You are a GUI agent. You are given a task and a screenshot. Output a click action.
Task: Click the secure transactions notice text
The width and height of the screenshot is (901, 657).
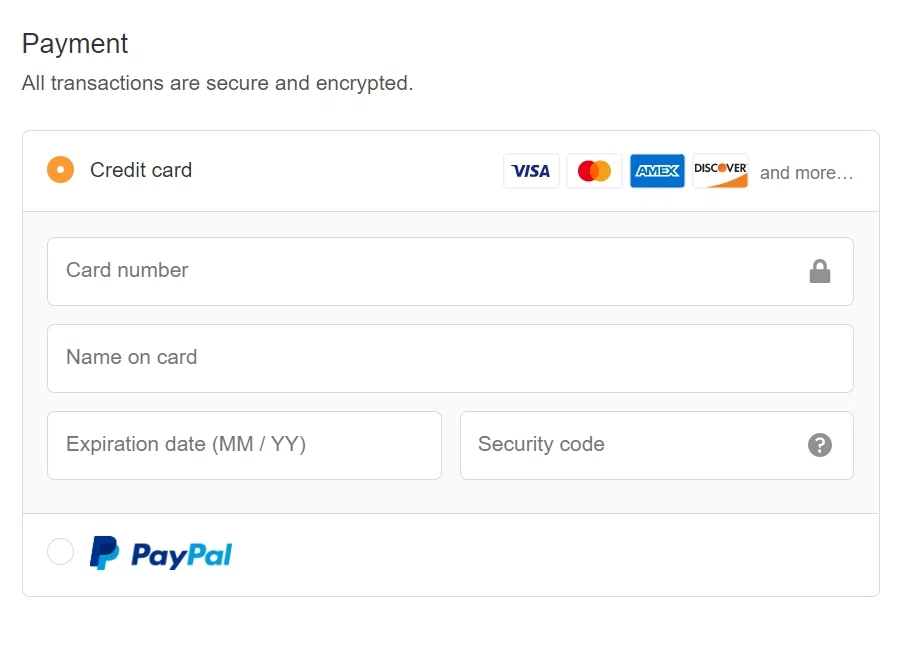pos(219,83)
